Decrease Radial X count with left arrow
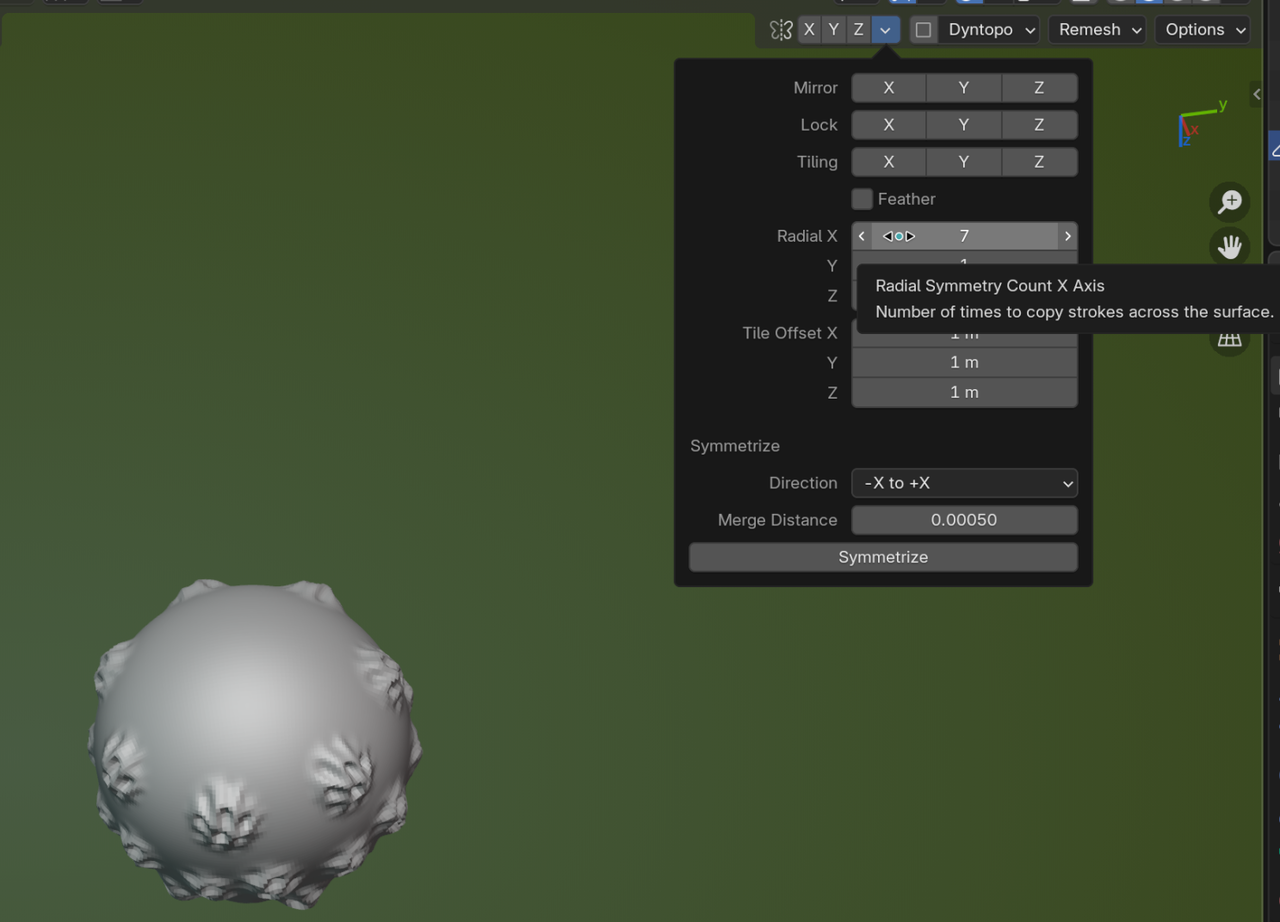 (x=862, y=236)
